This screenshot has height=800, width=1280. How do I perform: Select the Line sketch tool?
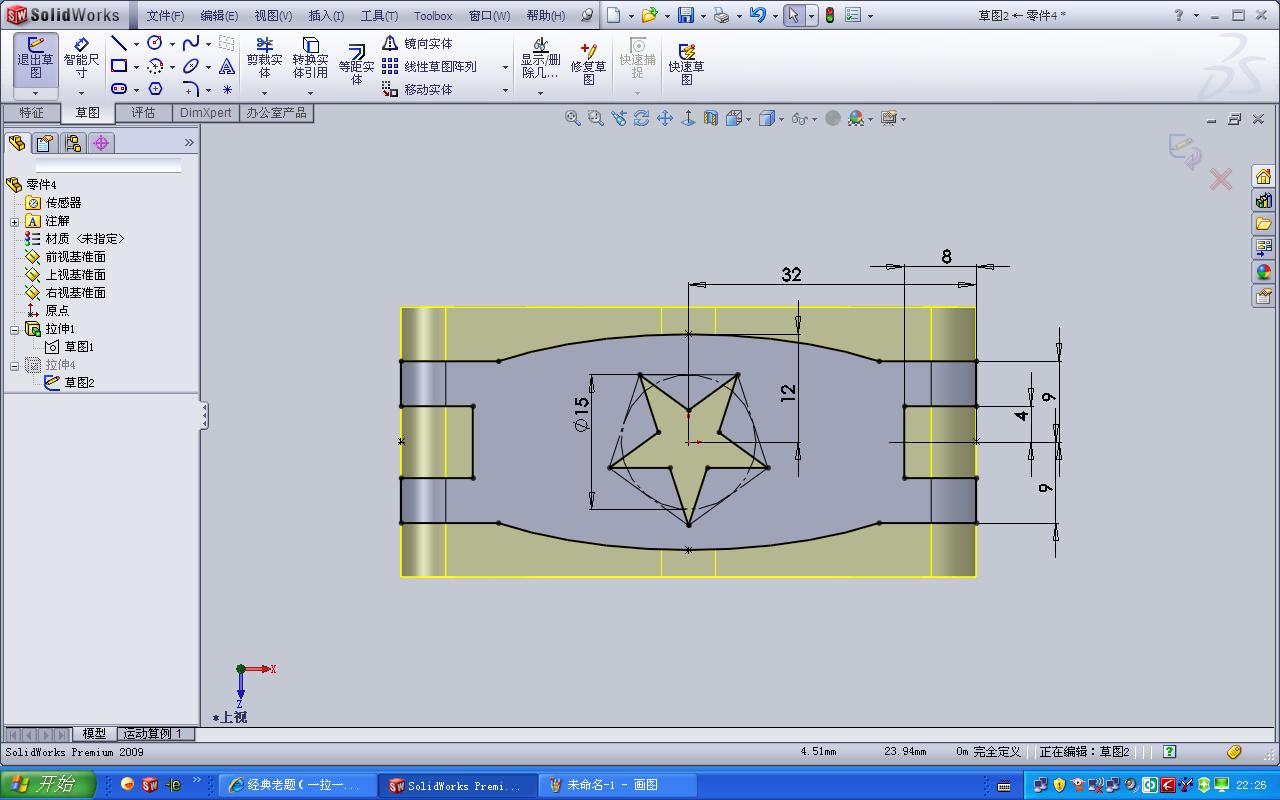pyautogui.click(x=119, y=43)
